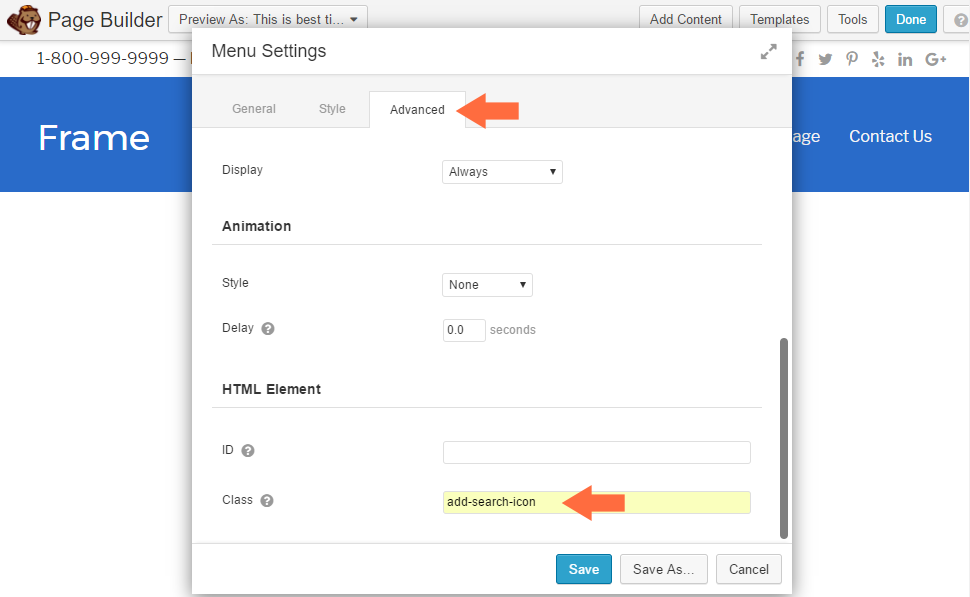Expand the Menu Settings dialog to fullscreen
The image size is (970, 597).
768,52
